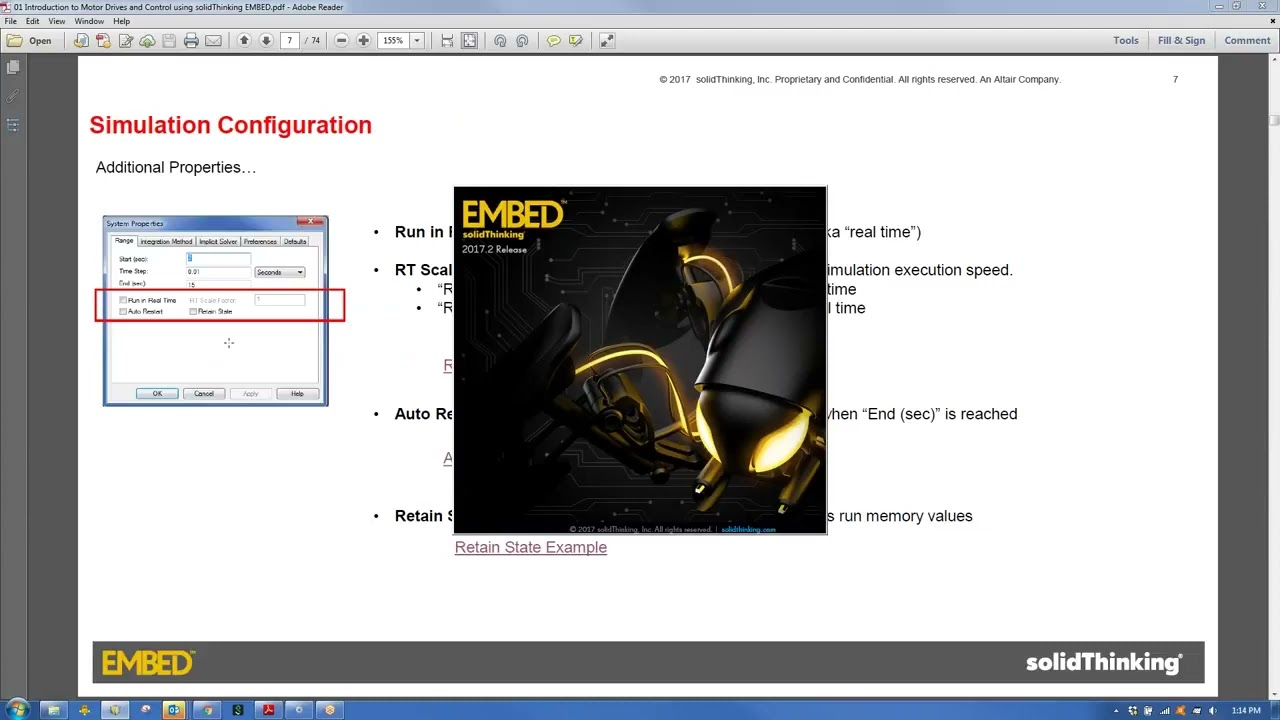Follow the Retain State Example link
Image resolution: width=1280 pixels, height=720 pixels.
click(x=531, y=547)
